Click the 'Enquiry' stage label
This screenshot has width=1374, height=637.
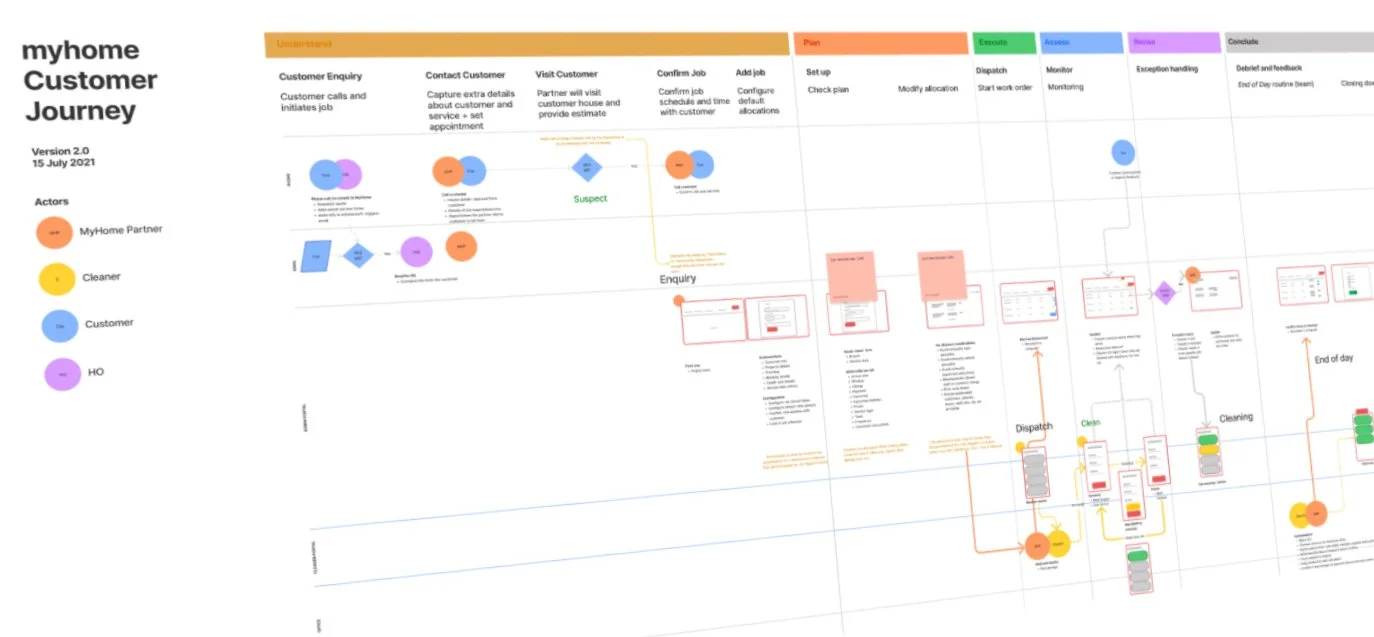(x=677, y=279)
